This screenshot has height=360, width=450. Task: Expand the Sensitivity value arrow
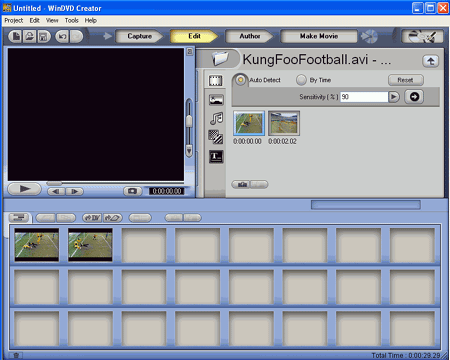pos(394,97)
